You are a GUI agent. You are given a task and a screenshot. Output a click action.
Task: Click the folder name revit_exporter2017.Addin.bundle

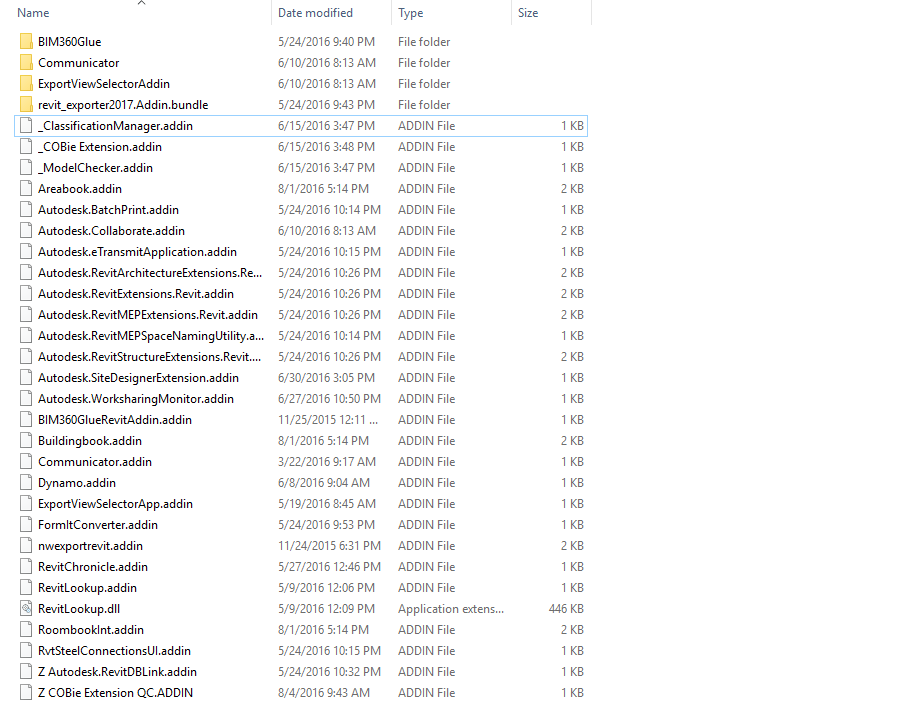click(x=123, y=105)
